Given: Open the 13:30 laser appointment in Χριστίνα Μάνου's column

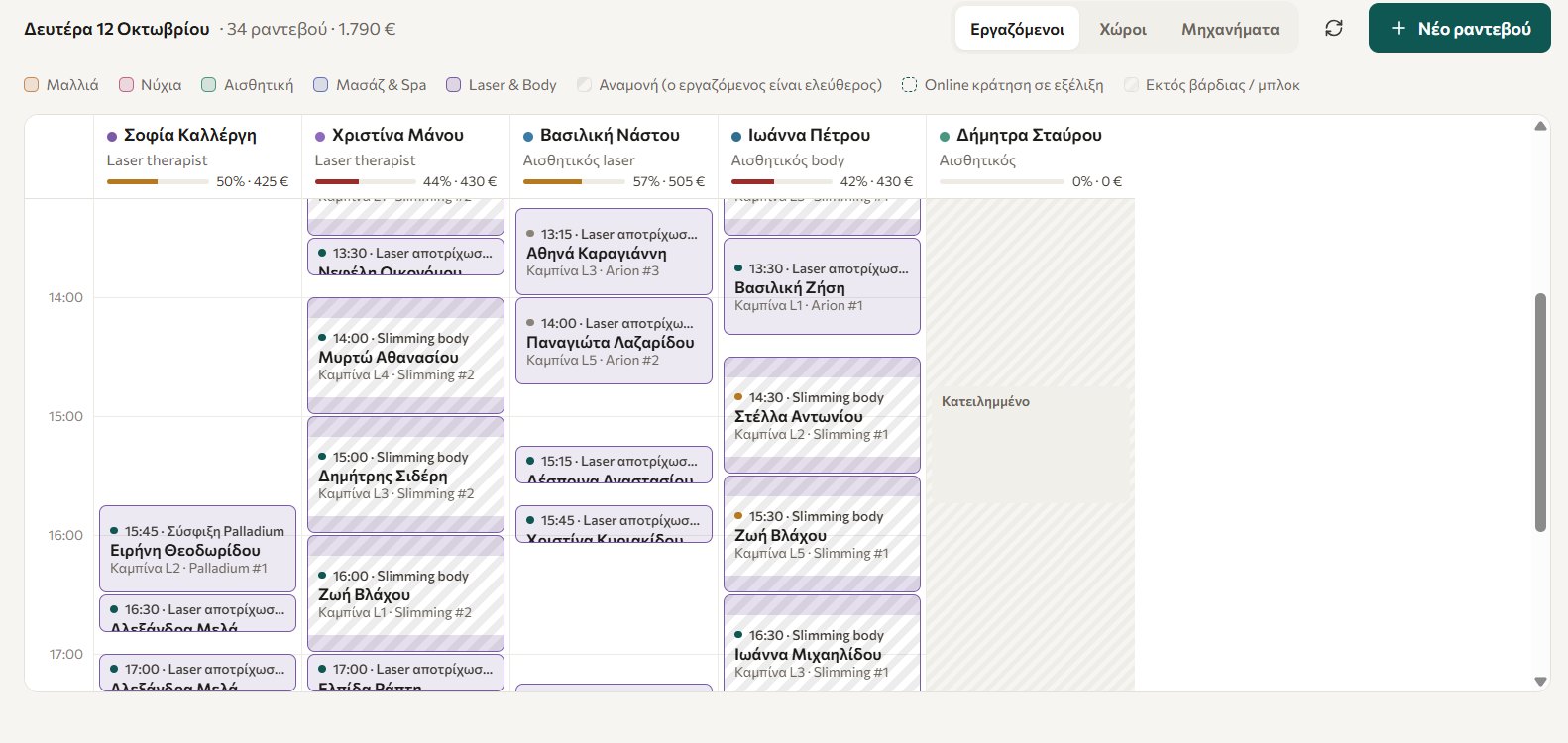Looking at the screenshot, I should tap(406, 257).
